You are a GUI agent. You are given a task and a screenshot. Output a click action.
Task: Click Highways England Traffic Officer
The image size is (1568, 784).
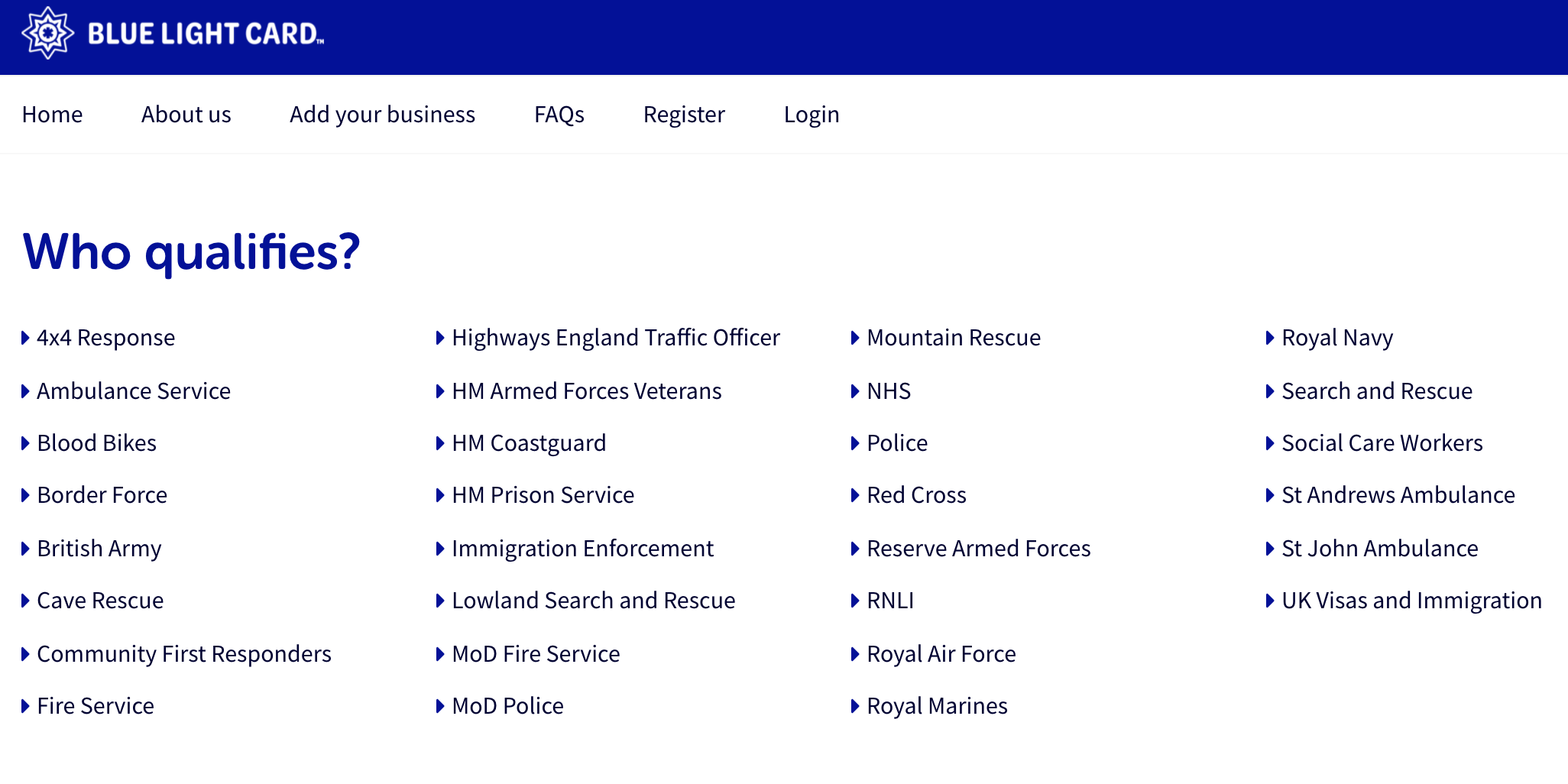[616, 338]
